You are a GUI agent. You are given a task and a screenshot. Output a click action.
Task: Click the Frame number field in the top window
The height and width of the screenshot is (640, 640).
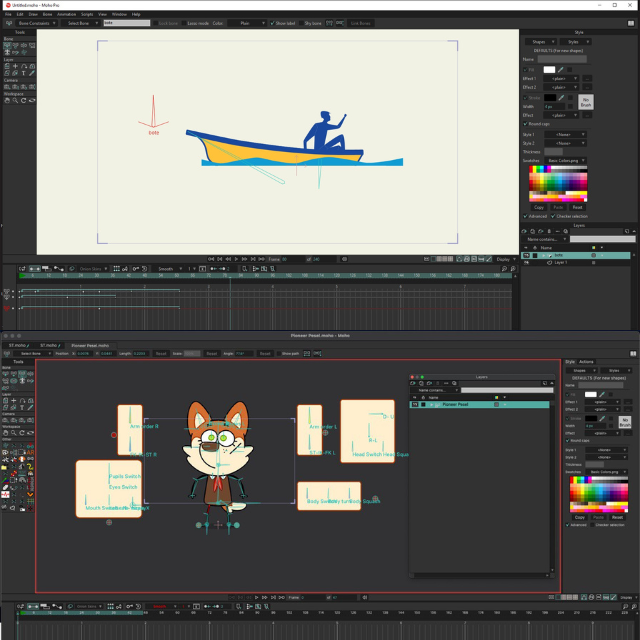pyautogui.click(x=292, y=259)
